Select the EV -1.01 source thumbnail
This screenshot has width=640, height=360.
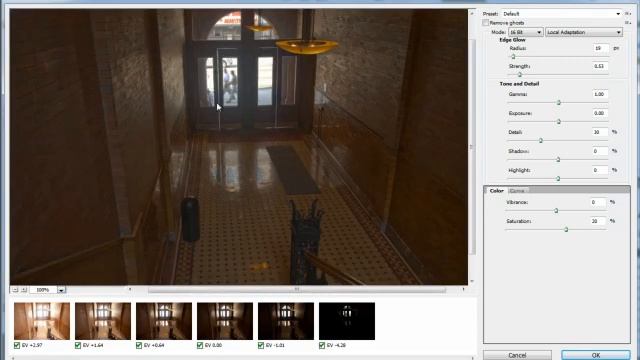click(286, 321)
